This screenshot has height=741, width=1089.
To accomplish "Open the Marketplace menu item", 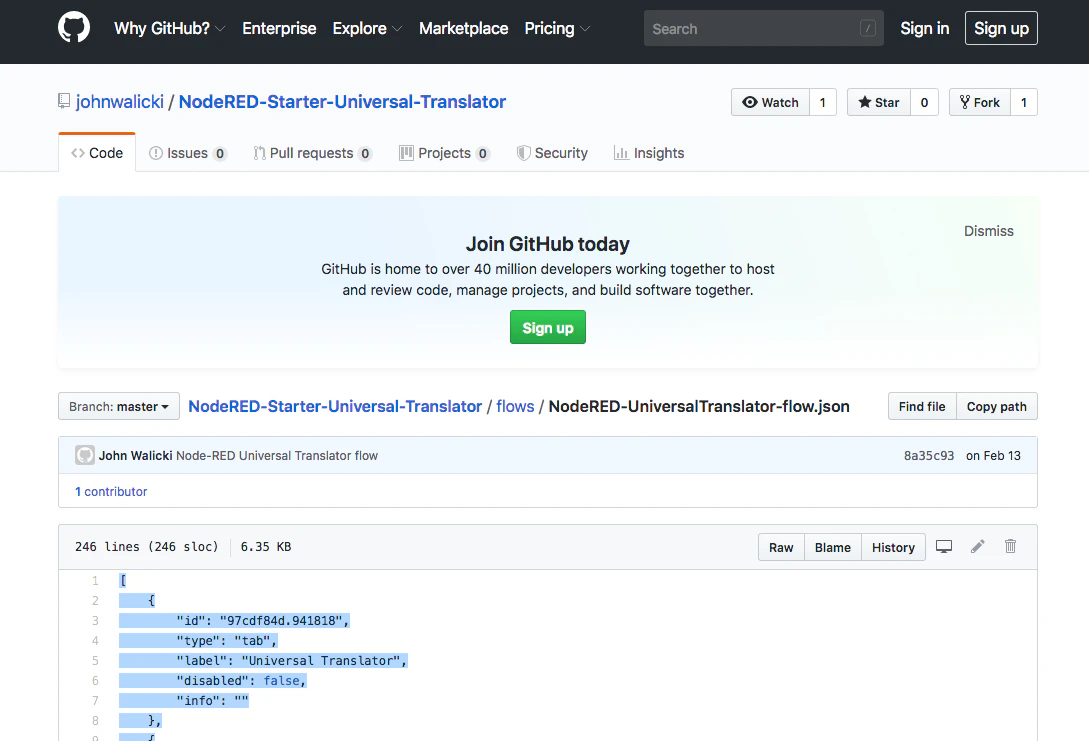I will [x=463, y=28].
